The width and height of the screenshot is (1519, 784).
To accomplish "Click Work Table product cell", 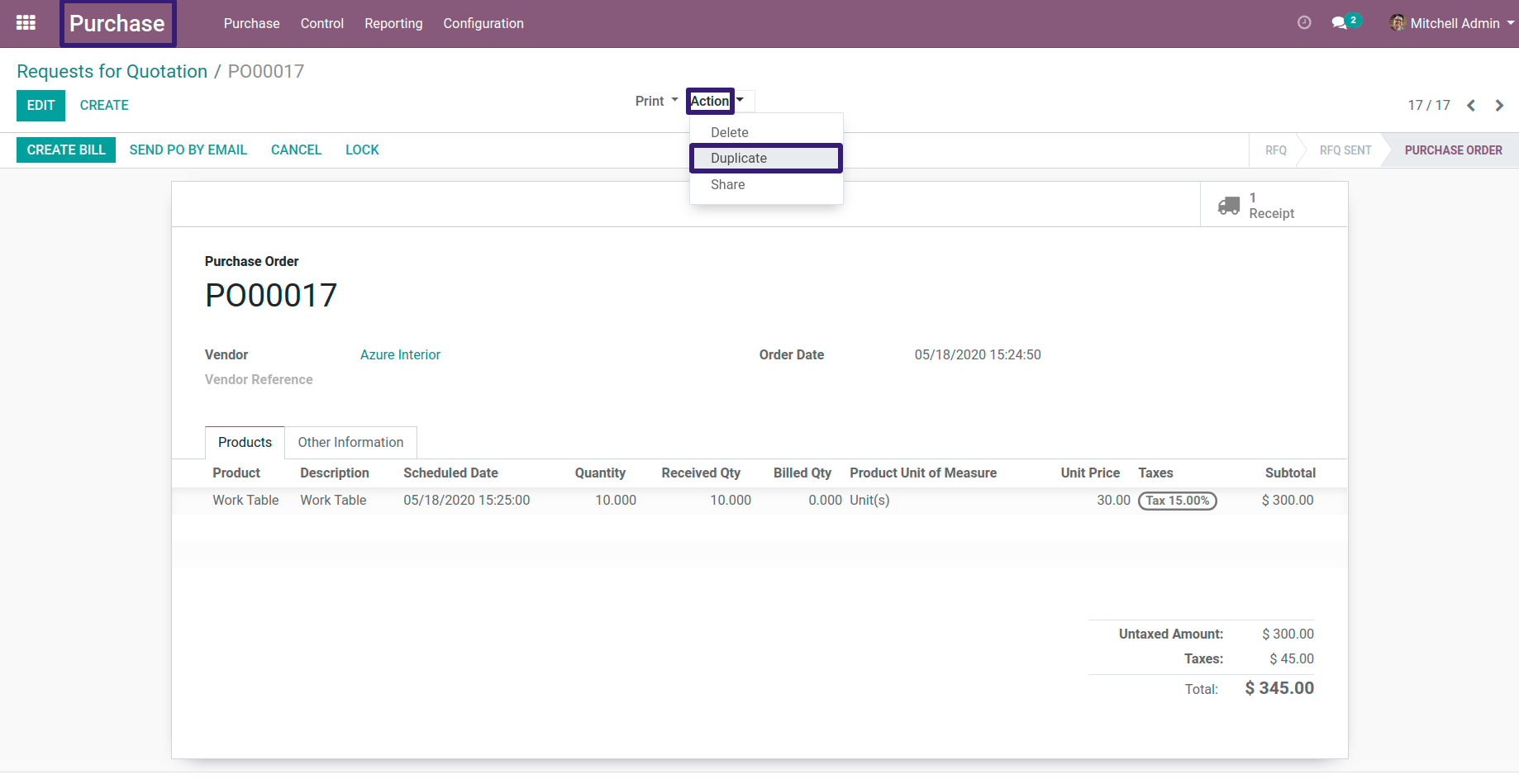I will 245,500.
